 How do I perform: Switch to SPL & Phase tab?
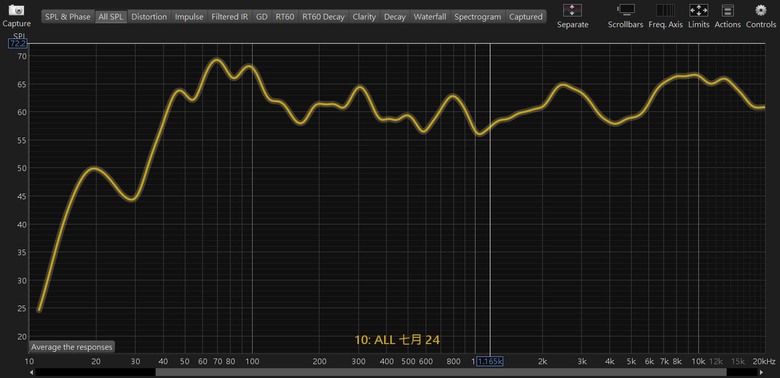coord(68,16)
